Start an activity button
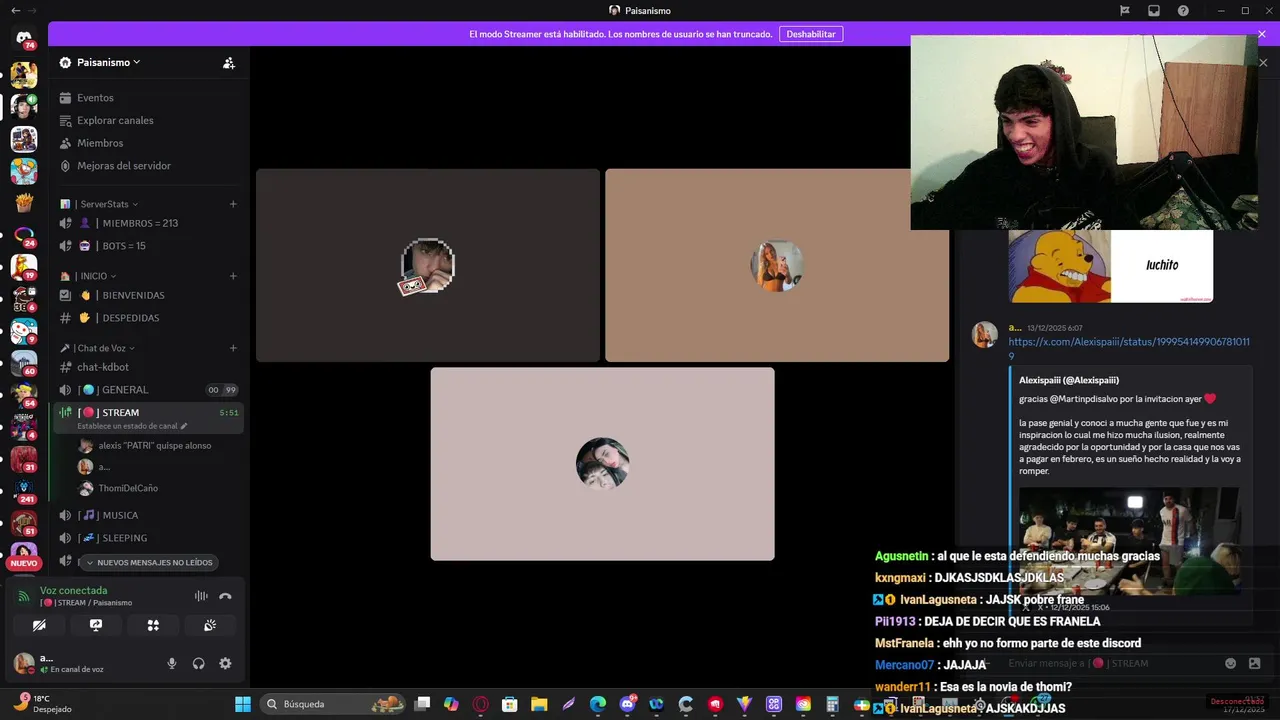This screenshot has height=720, width=1280. 153,625
